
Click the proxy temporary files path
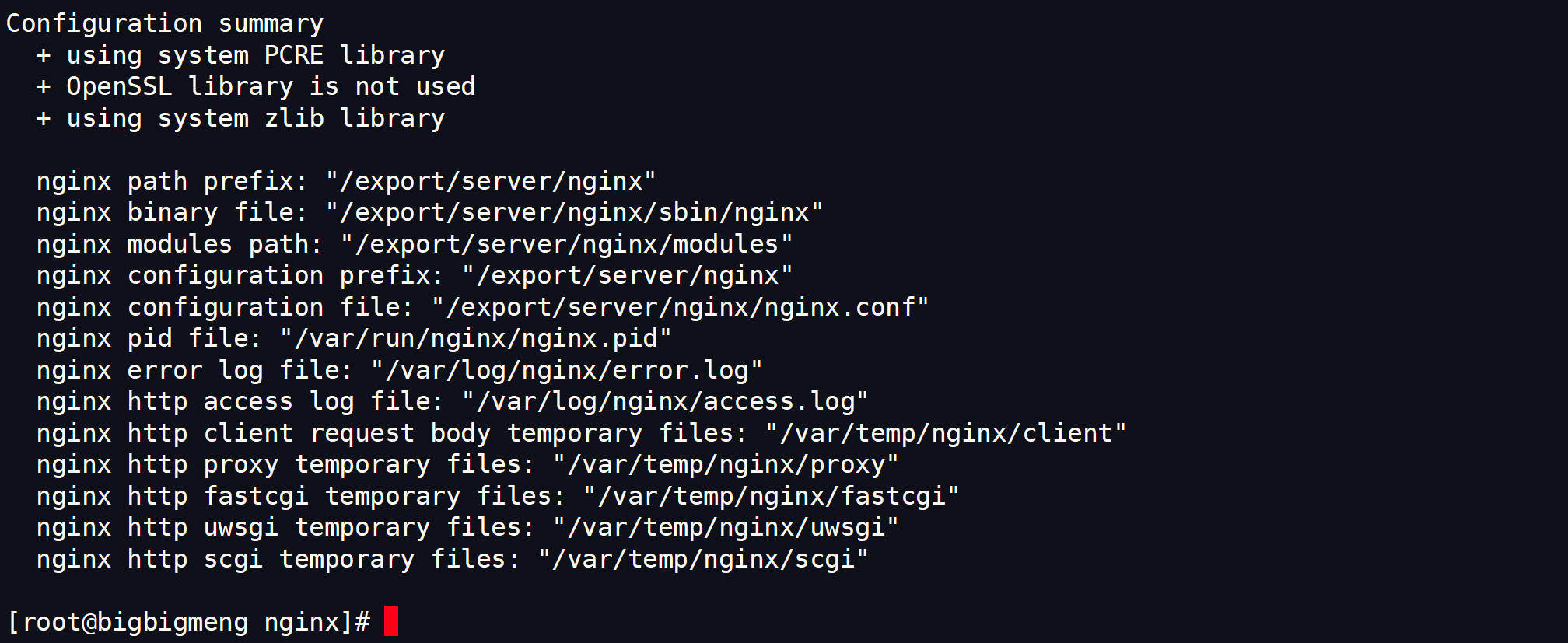point(726,464)
